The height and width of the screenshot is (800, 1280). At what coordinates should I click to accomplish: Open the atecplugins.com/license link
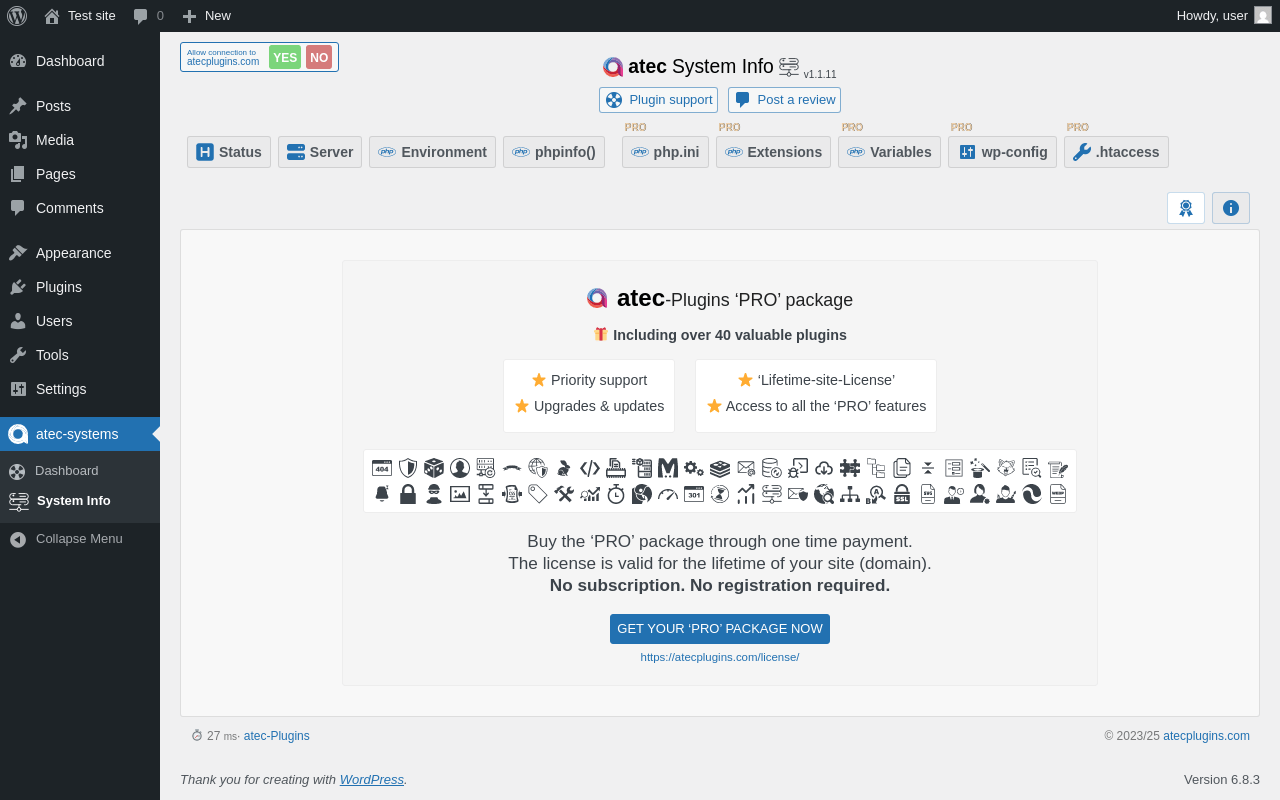click(720, 657)
